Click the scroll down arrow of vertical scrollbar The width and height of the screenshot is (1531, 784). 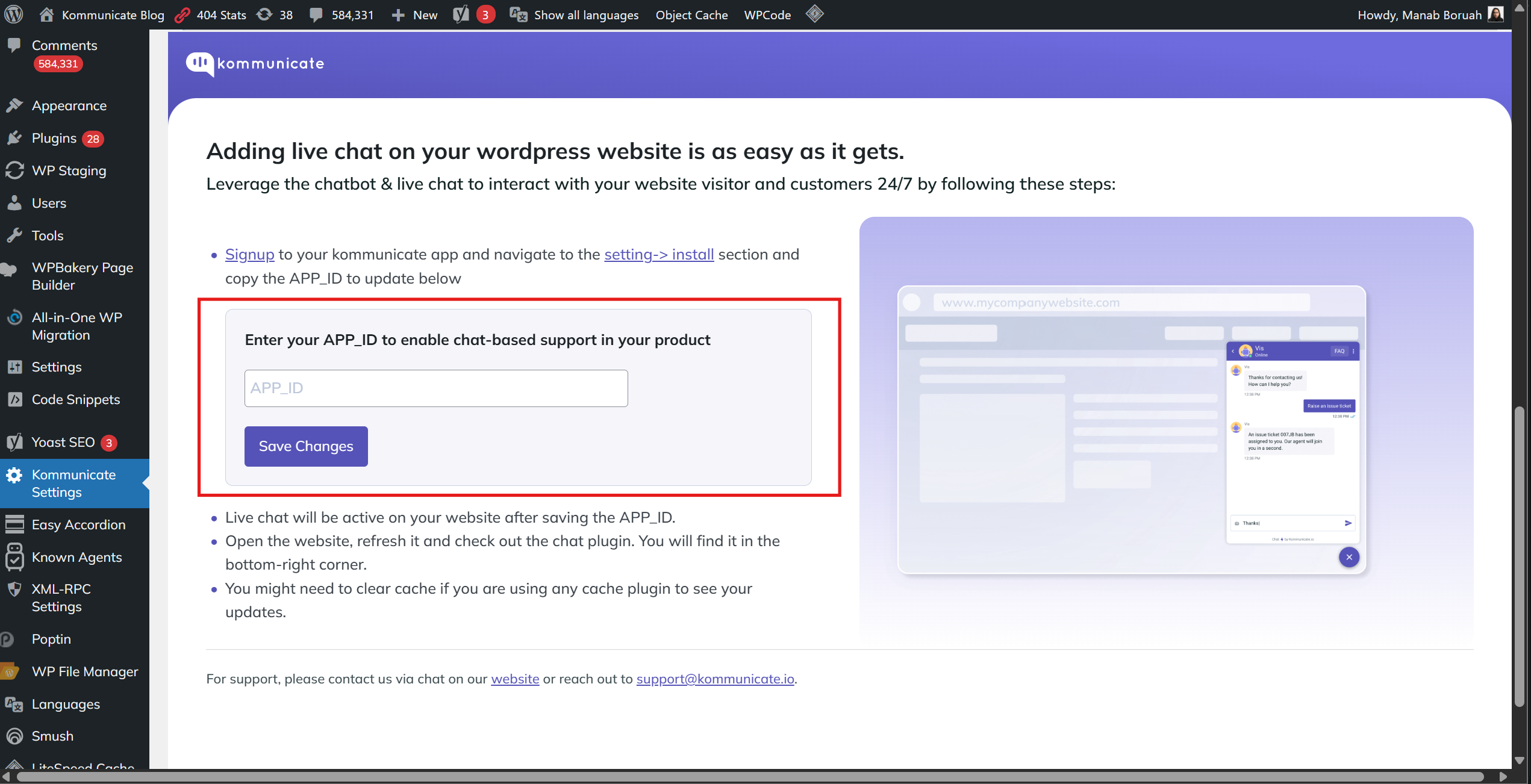[x=1520, y=761]
